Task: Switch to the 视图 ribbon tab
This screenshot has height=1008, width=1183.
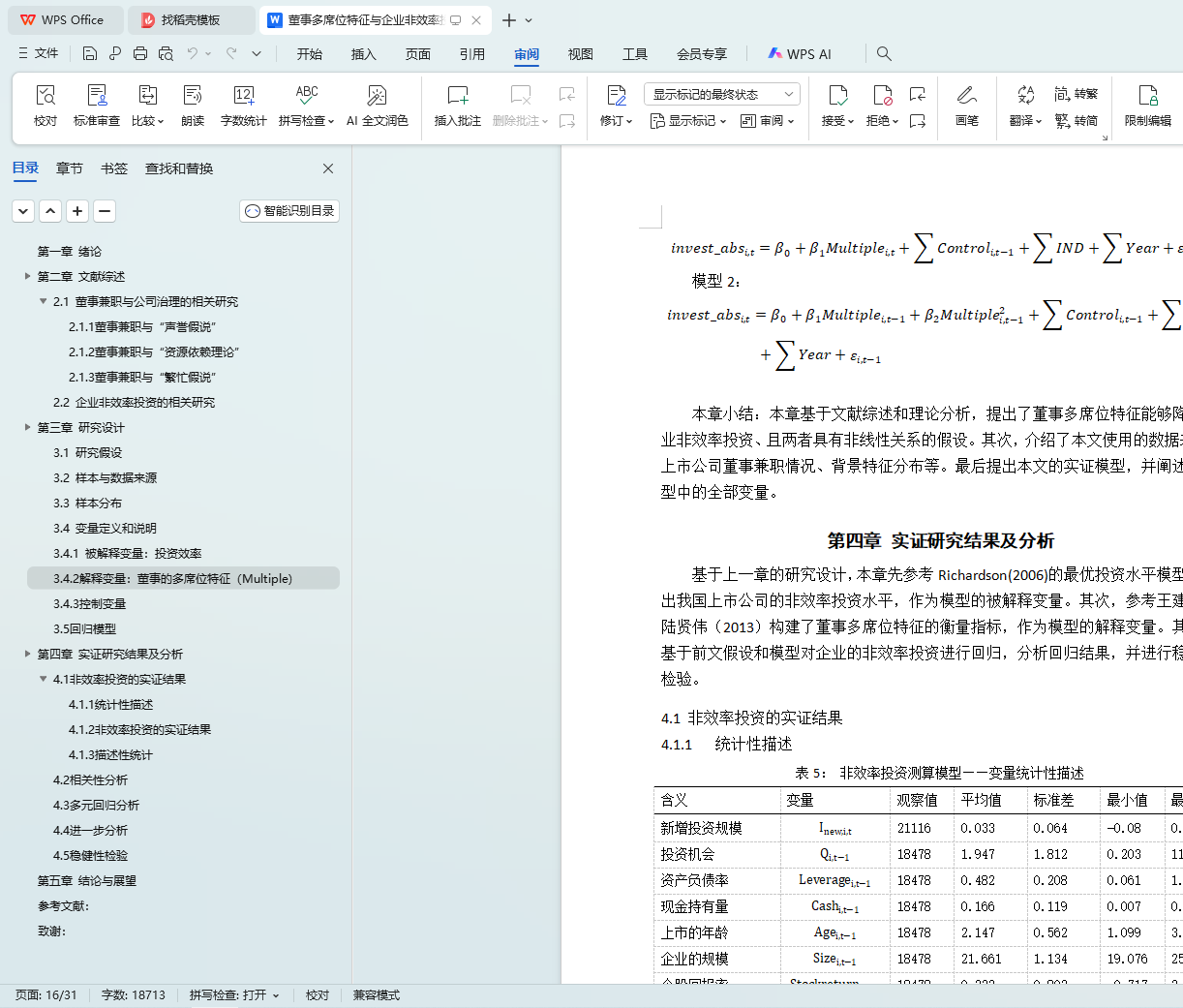Action: pos(581,54)
